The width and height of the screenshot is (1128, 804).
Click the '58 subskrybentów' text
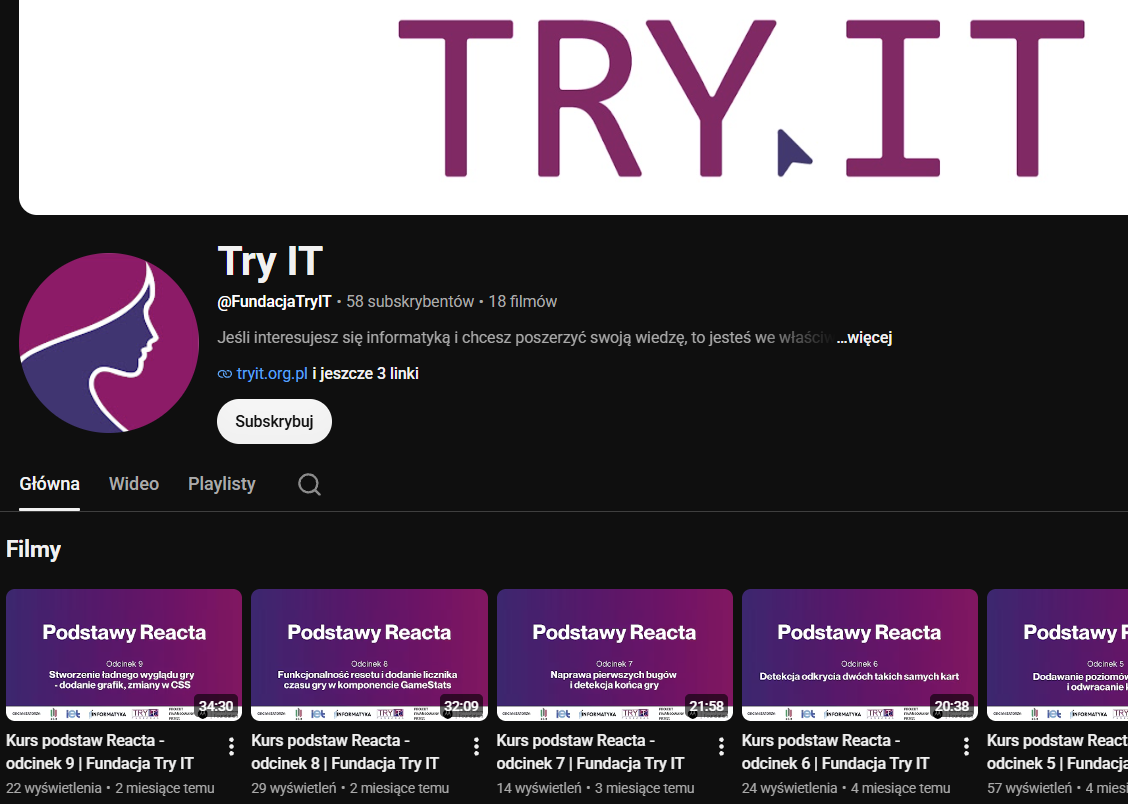click(x=410, y=302)
